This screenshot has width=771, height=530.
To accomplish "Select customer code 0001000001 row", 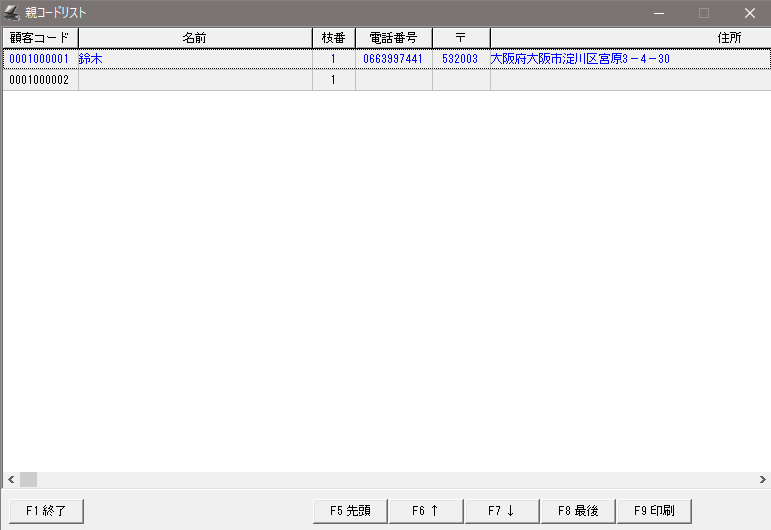I will click(x=39, y=59).
